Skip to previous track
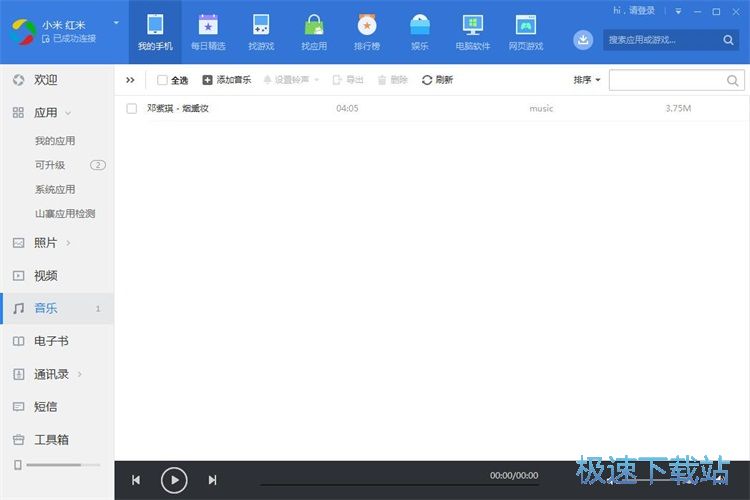The width and height of the screenshot is (750, 500). click(136, 480)
